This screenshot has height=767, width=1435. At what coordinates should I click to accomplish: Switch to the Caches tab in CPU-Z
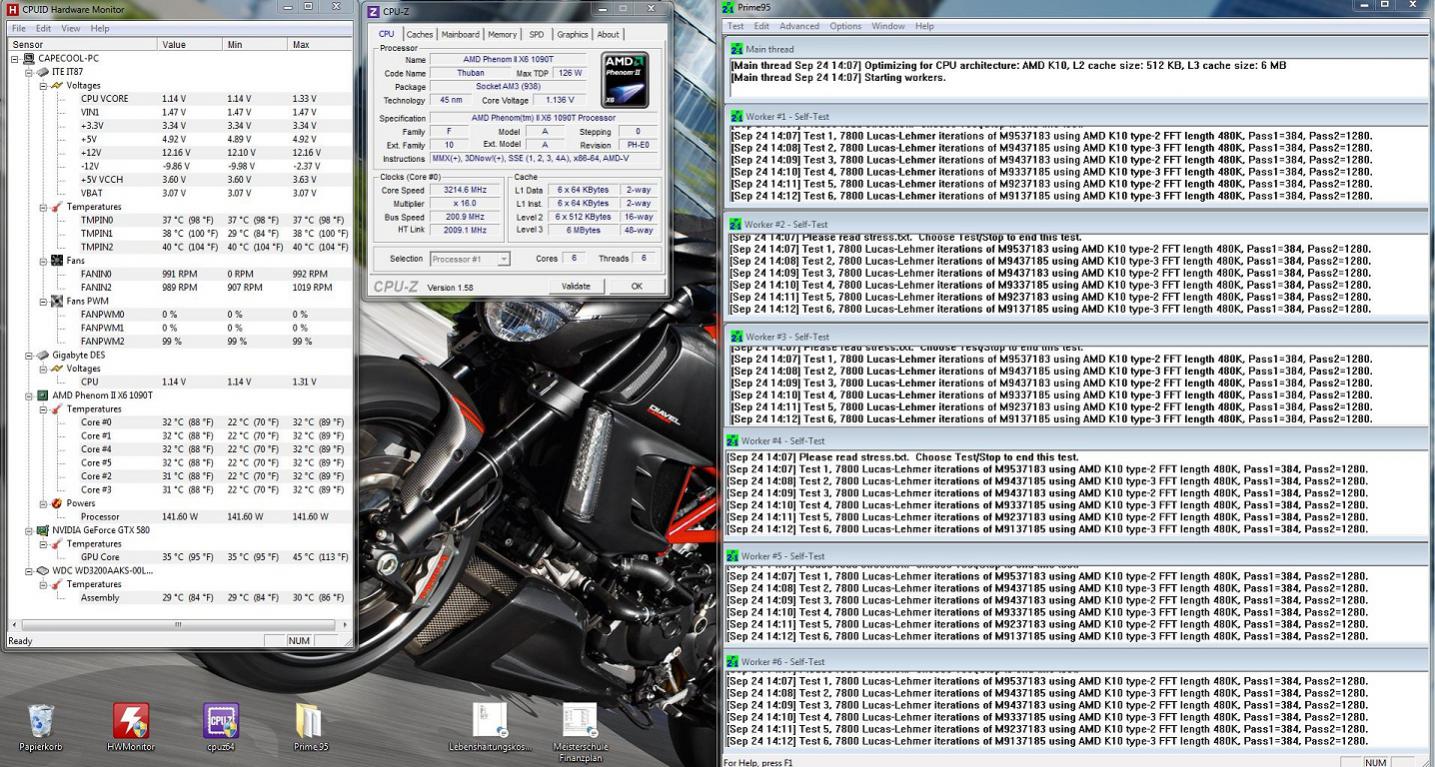pyautogui.click(x=420, y=34)
